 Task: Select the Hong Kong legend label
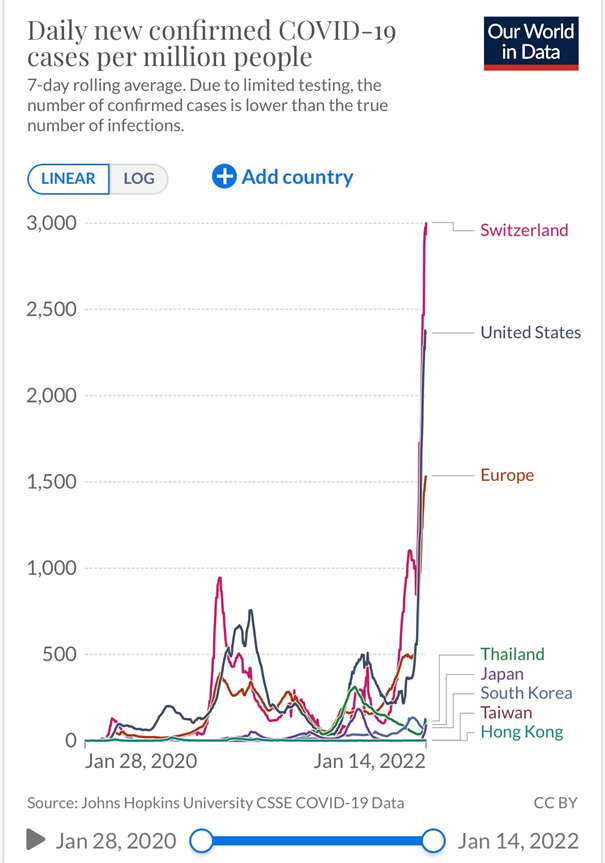coord(521,732)
